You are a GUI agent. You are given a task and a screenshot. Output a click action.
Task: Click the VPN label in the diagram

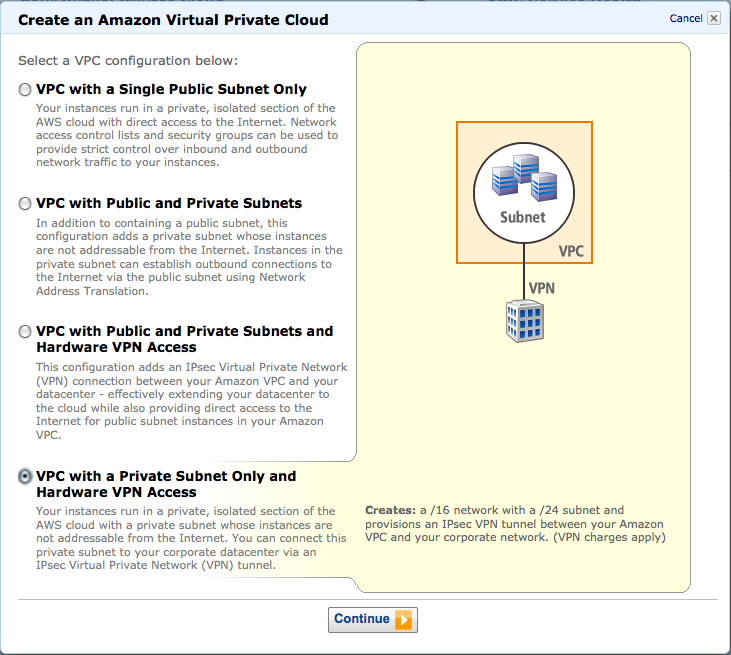point(541,288)
